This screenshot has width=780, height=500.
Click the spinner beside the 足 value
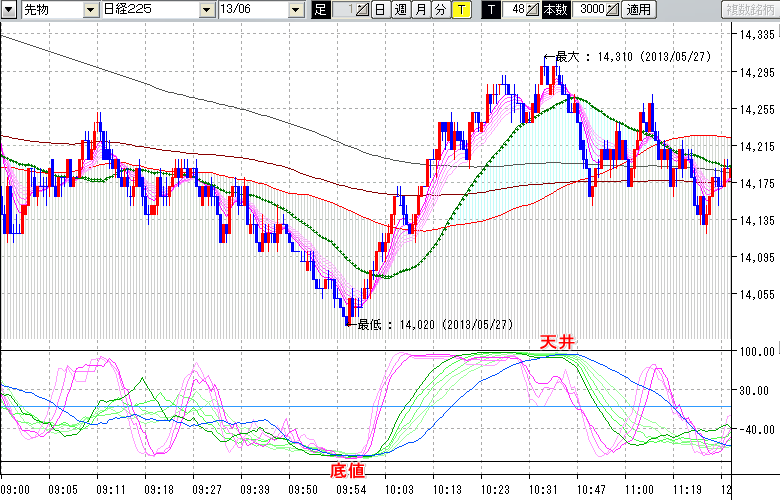363,10
